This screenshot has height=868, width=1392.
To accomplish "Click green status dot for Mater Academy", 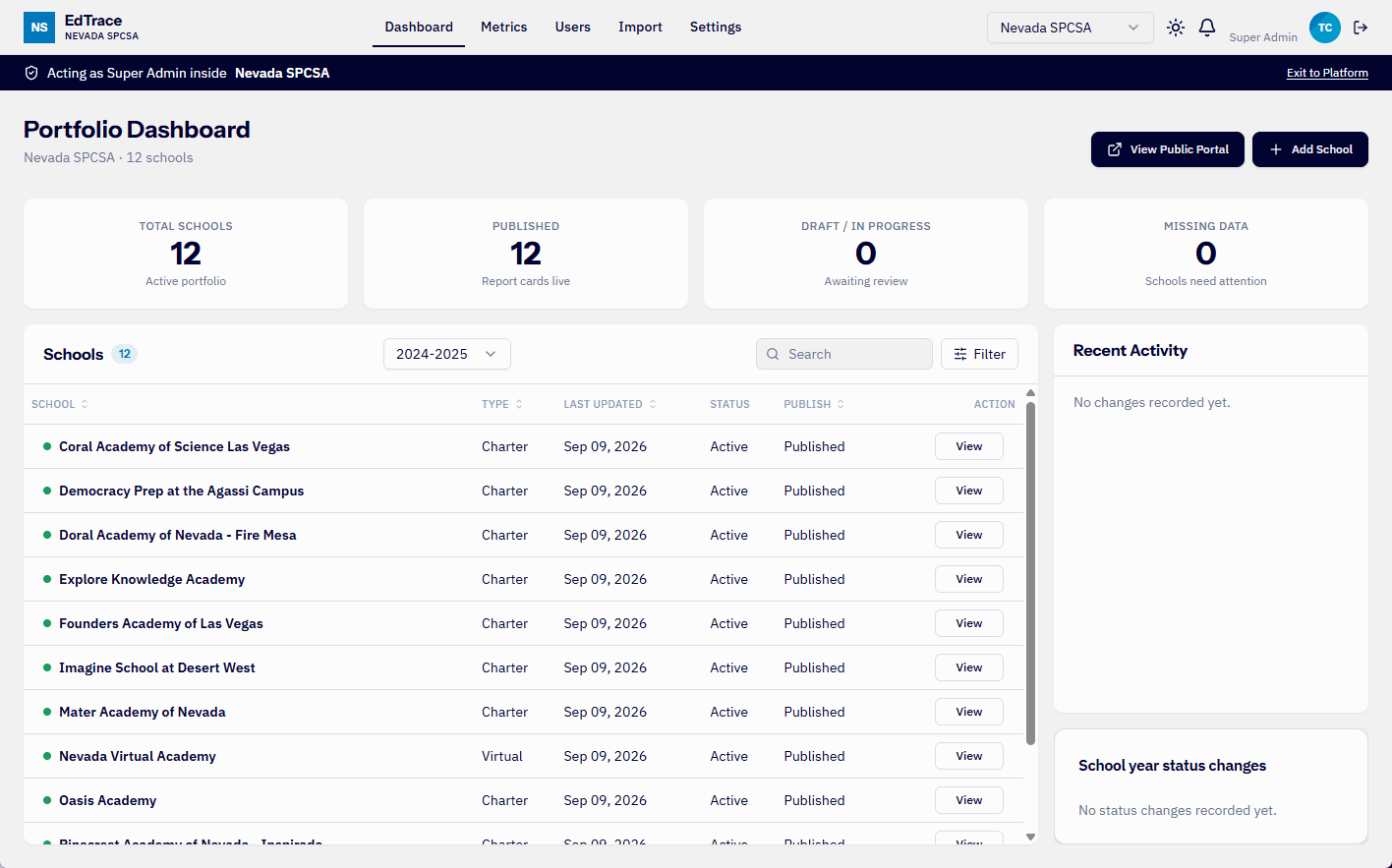I will [47, 712].
